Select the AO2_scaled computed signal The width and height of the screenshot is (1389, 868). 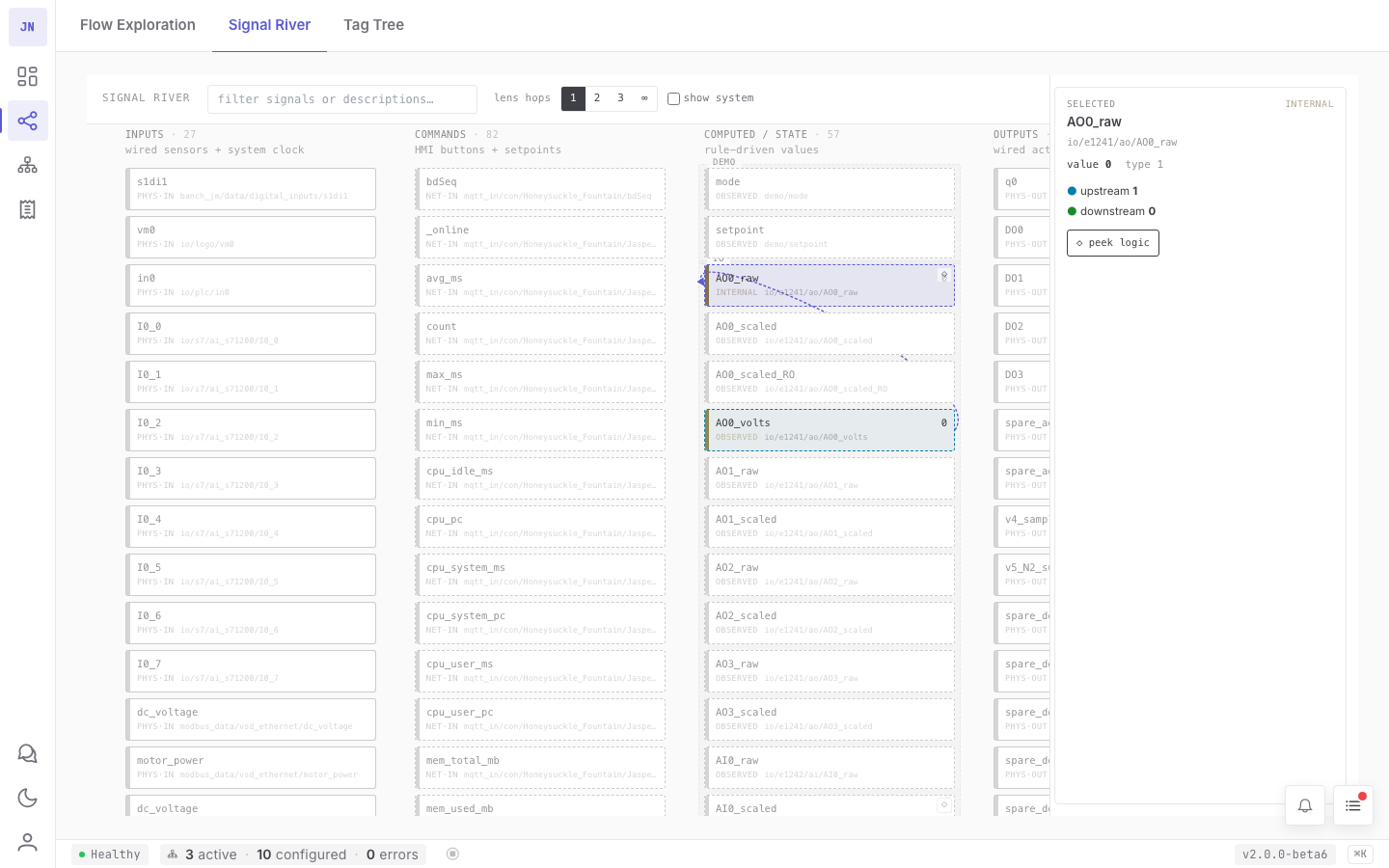tap(830, 623)
